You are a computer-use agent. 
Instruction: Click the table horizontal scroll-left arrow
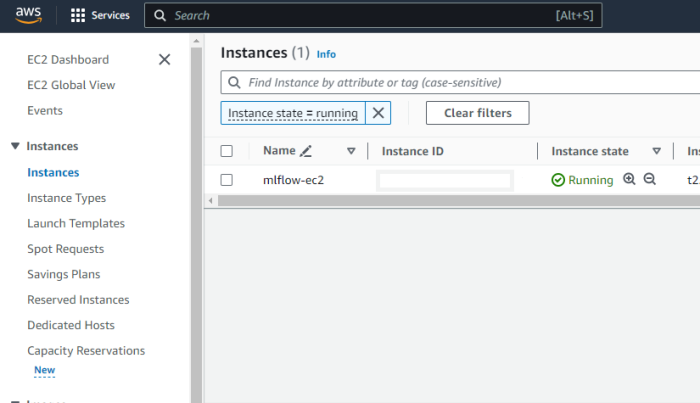point(211,201)
